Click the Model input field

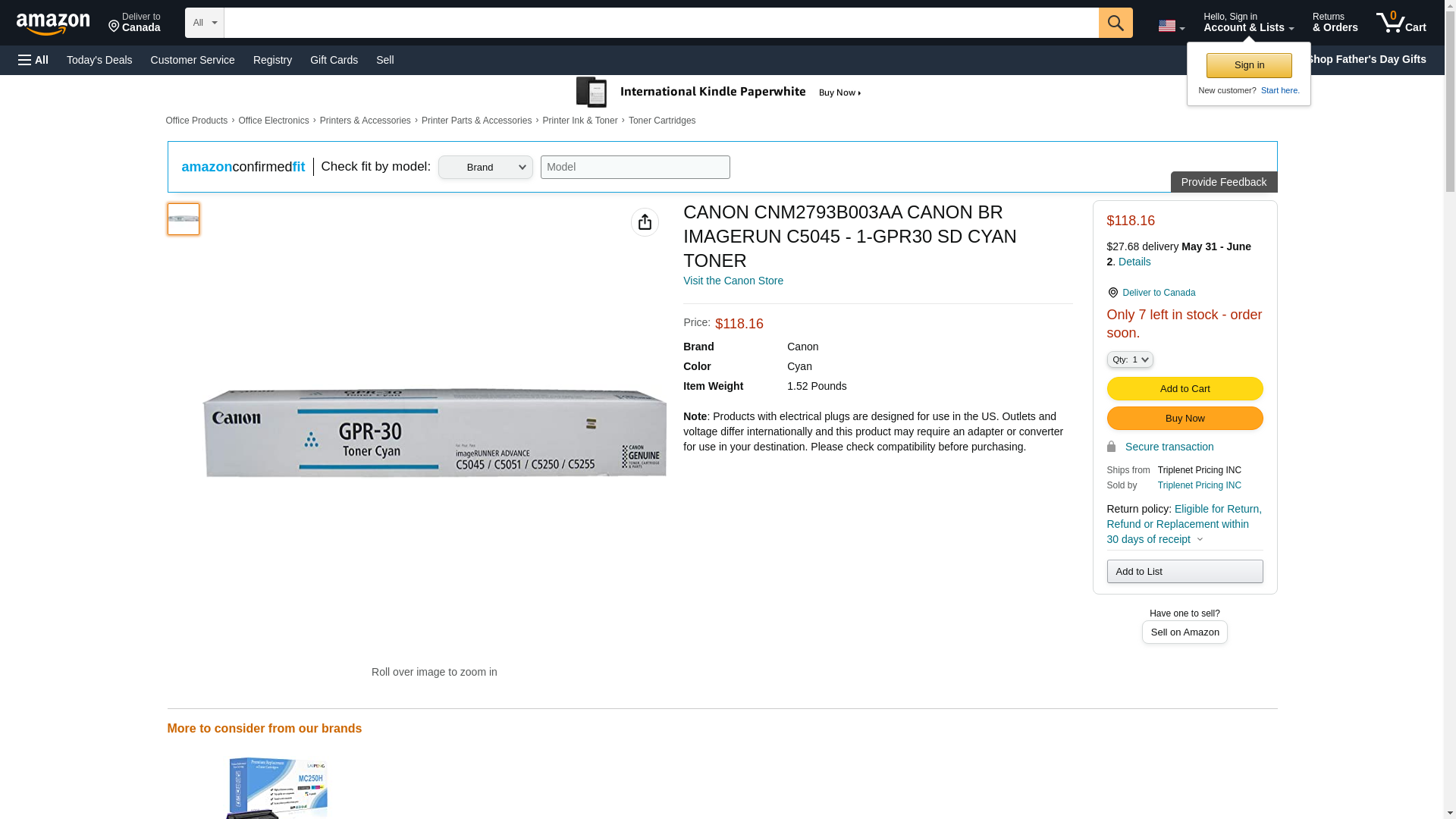635,168
